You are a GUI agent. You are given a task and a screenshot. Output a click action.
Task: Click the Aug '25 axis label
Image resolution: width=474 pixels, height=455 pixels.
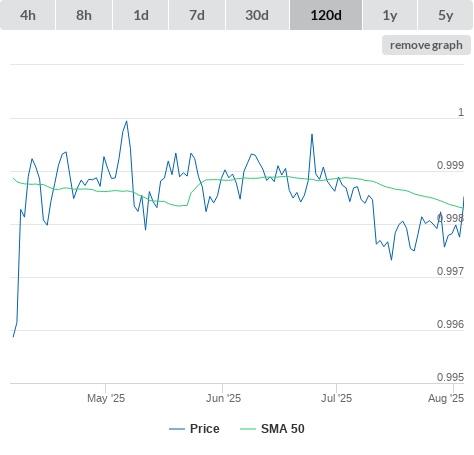click(x=446, y=398)
